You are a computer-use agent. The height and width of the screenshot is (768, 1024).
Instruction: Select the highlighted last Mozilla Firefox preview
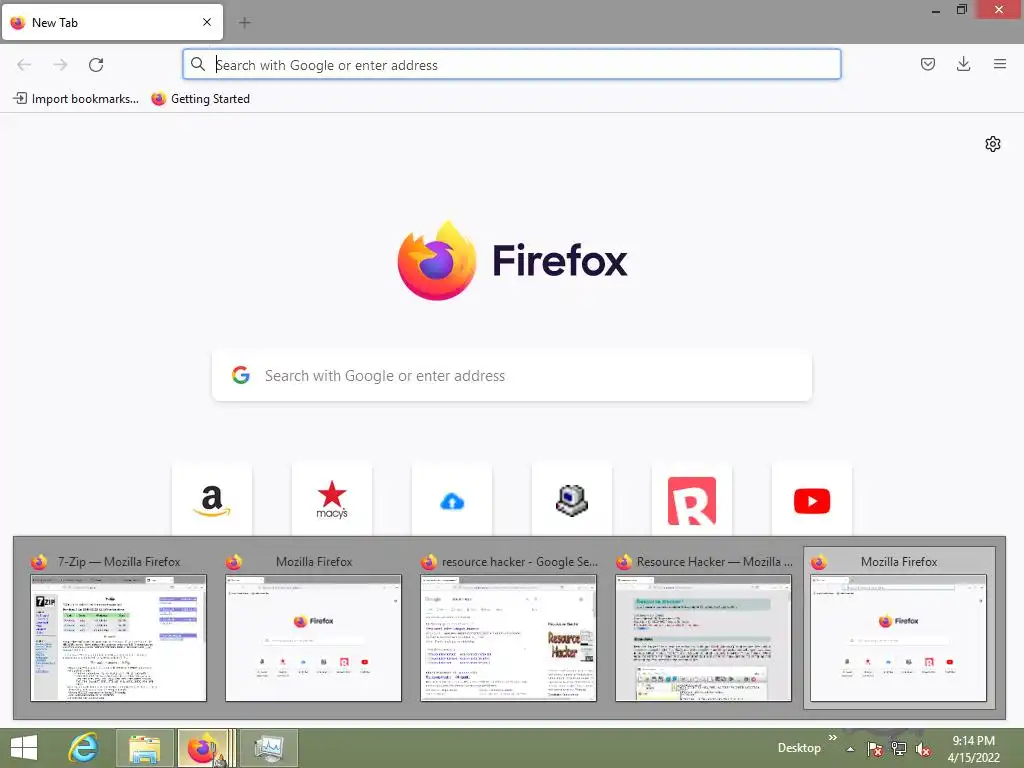click(x=899, y=628)
